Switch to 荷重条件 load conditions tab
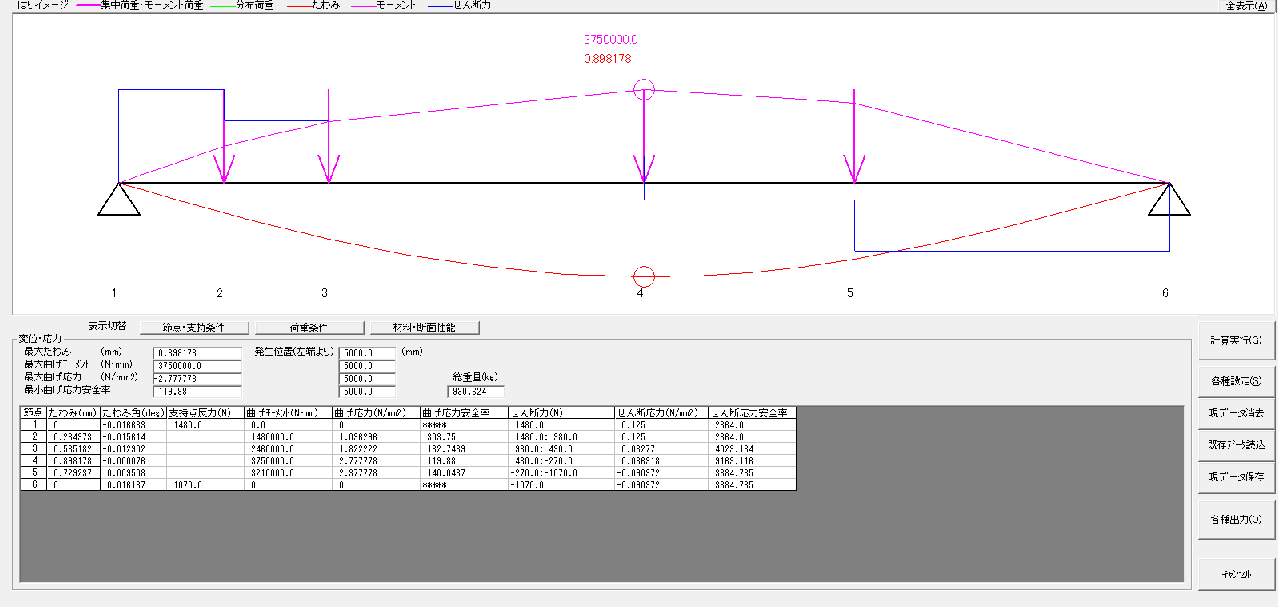The width and height of the screenshot is (1278, 607). [309, 327]
